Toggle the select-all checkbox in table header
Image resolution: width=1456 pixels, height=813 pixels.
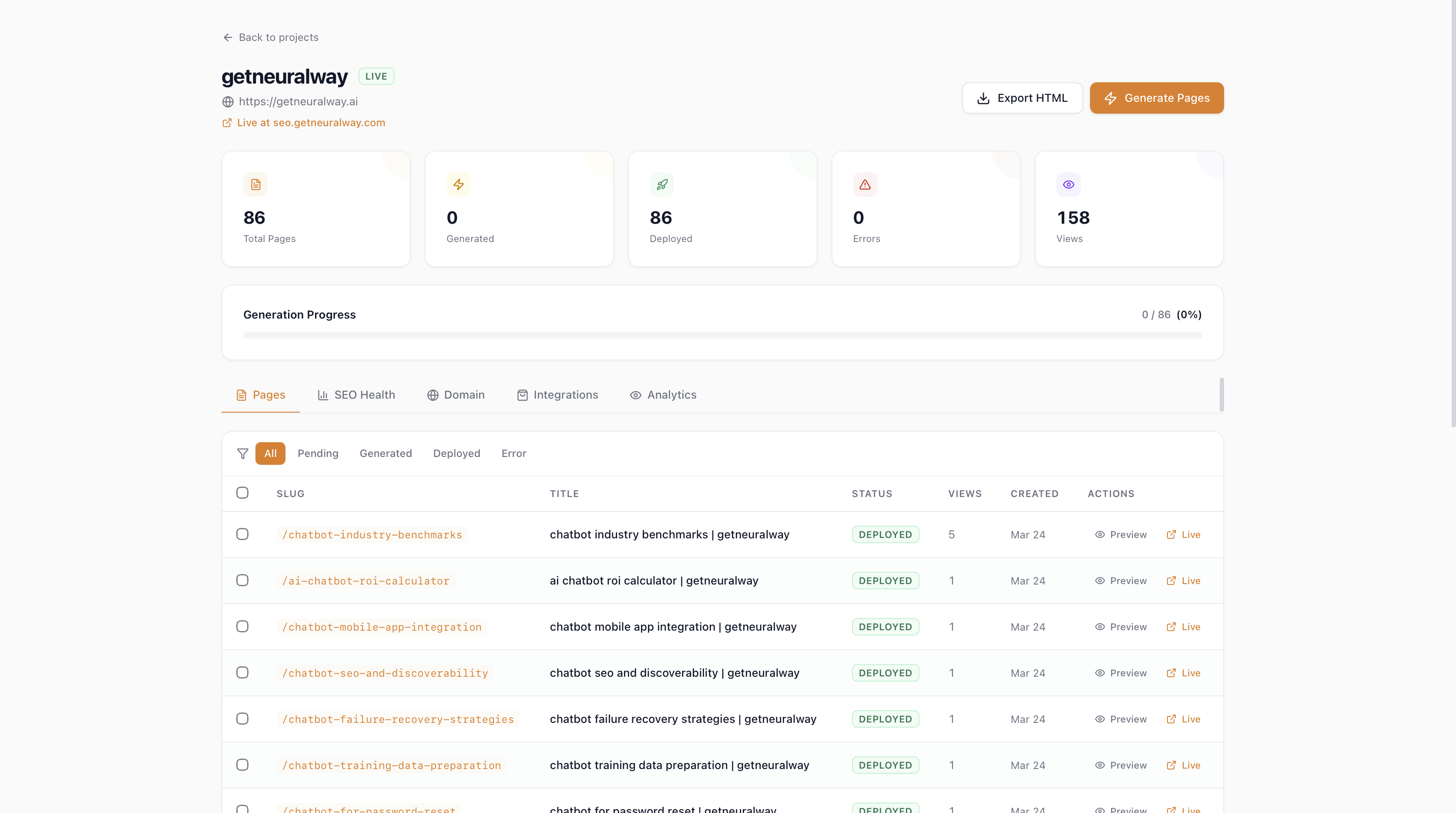[x=242, y=493]
